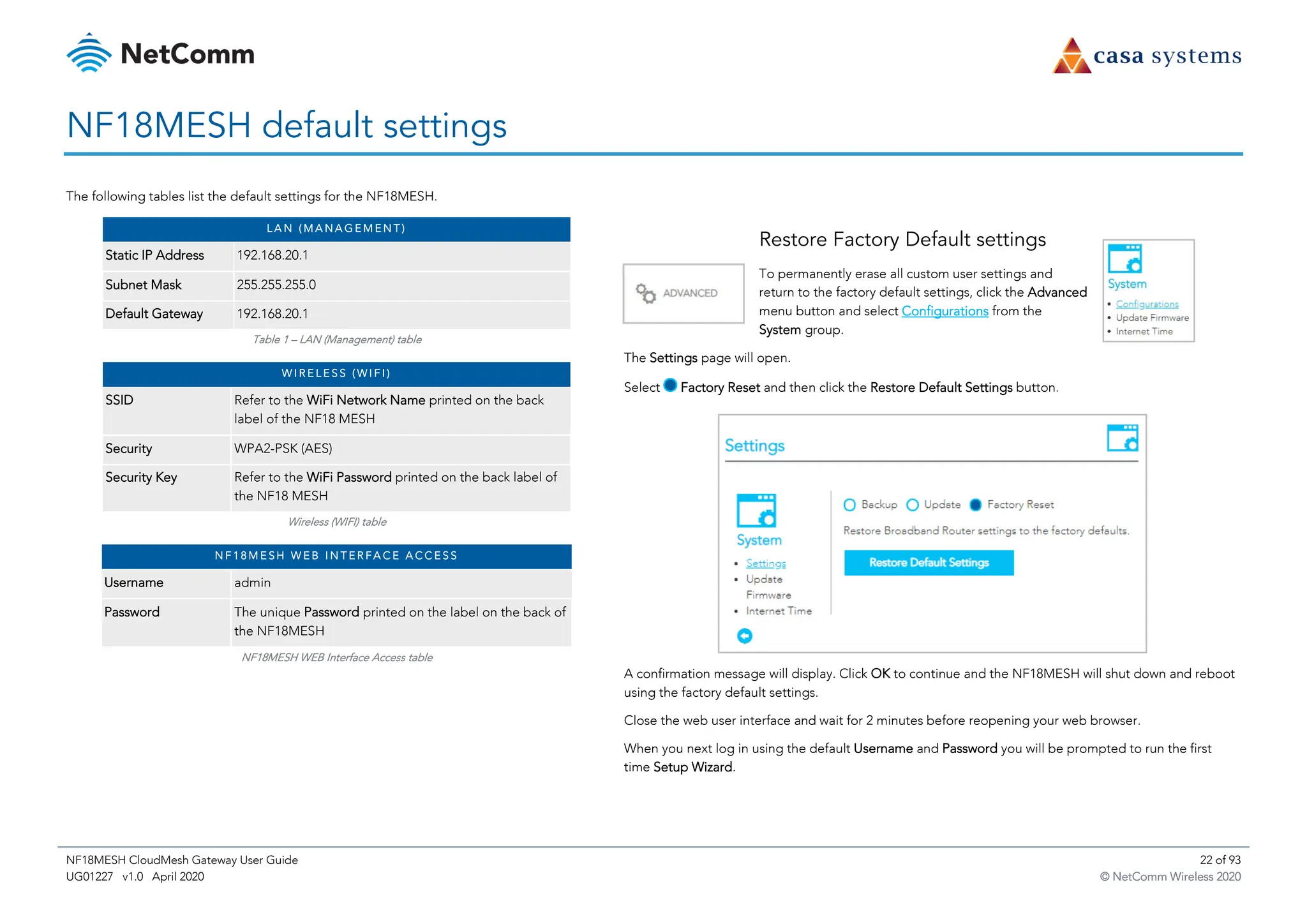Click the ADVANCED menu button
Image resolution: width=1307 pixels, height=924 pixels.
click(683, 294)
